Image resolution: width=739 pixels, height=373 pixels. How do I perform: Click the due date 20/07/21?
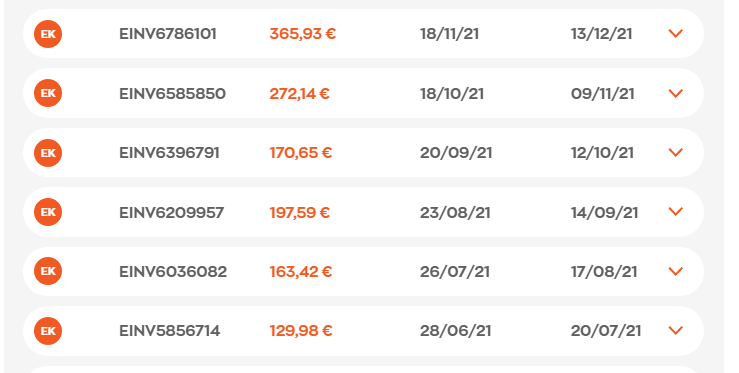click(606, 331)
